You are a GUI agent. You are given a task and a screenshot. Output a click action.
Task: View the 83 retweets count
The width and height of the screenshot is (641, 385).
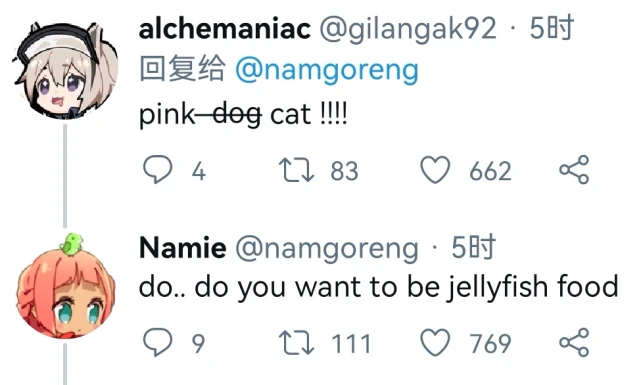pyautogui.click(x=344, y=171)
